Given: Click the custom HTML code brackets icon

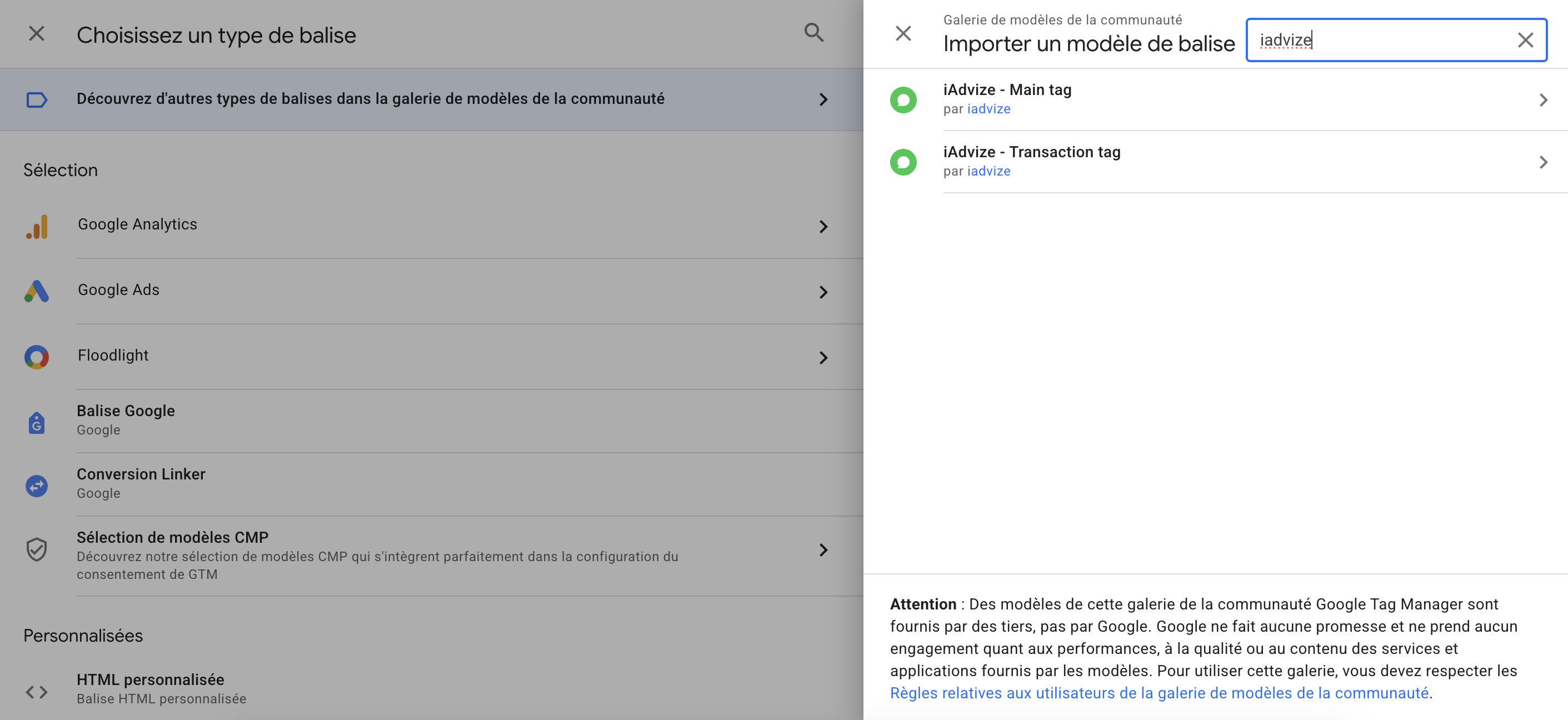Looking at the screenshot, I should point(37,692).
